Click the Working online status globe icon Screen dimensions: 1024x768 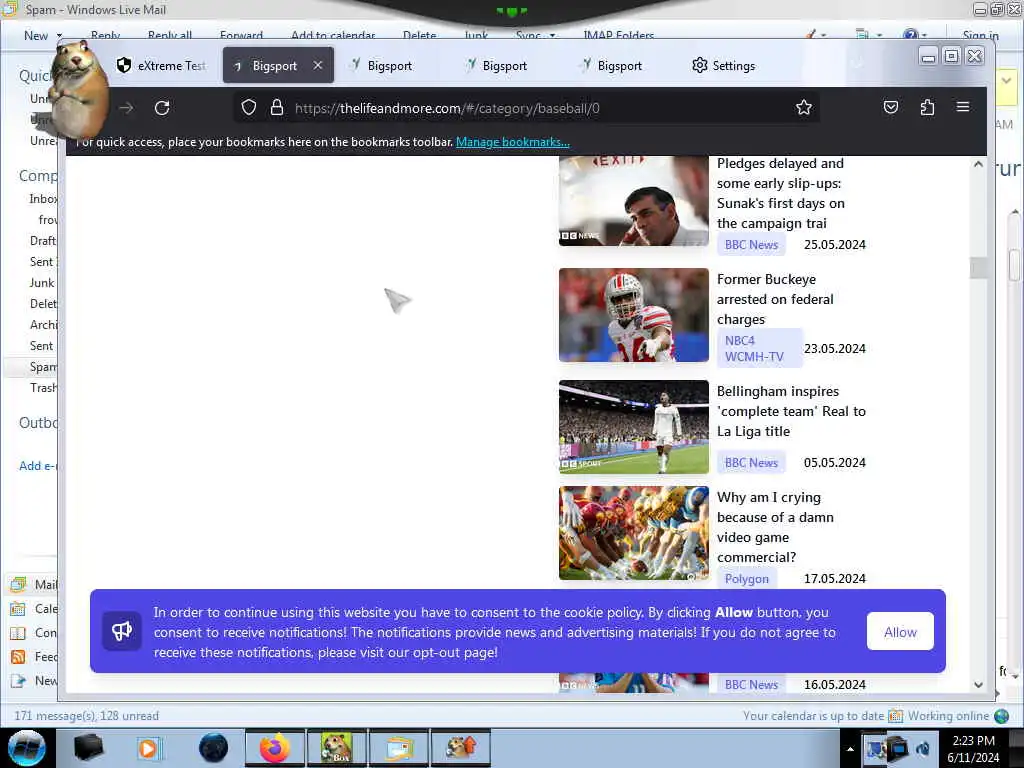[1001, 716]
